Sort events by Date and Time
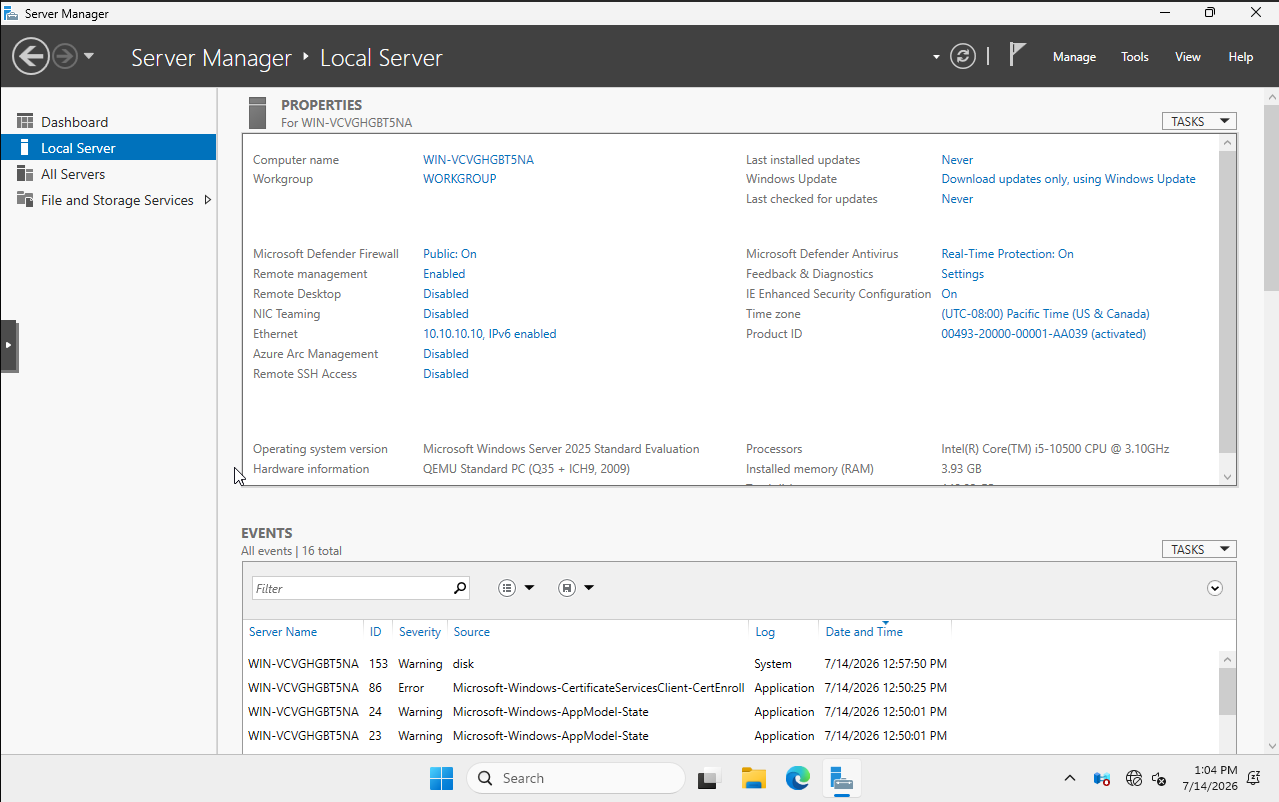 point(864,632)
